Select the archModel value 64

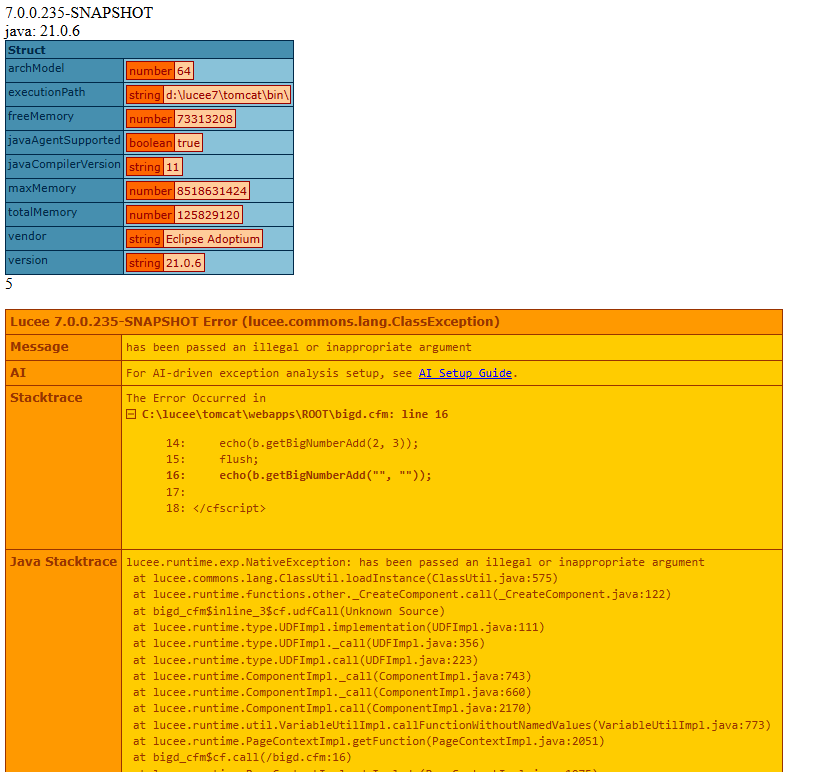[x=184, y=71]
